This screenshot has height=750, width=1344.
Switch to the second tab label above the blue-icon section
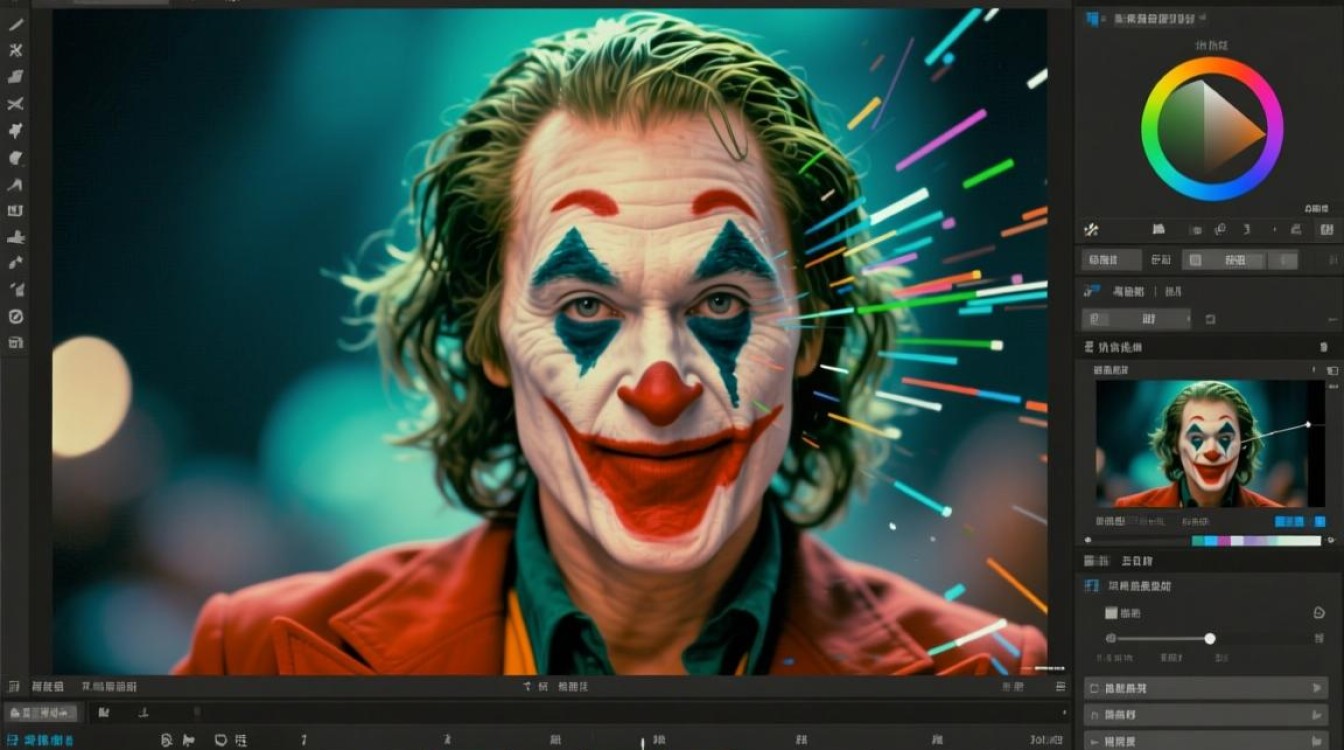click(x=1138, y=561)
